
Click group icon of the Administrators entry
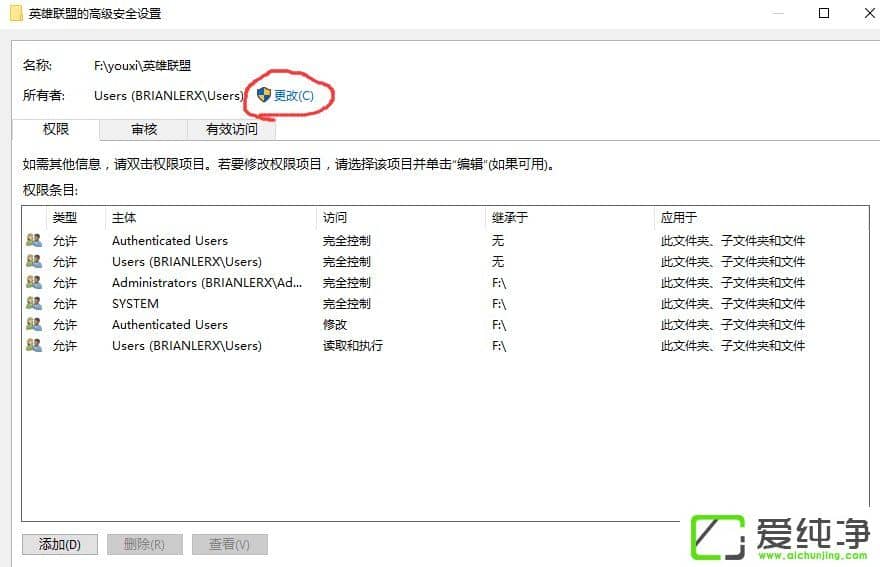pos(34,282)
